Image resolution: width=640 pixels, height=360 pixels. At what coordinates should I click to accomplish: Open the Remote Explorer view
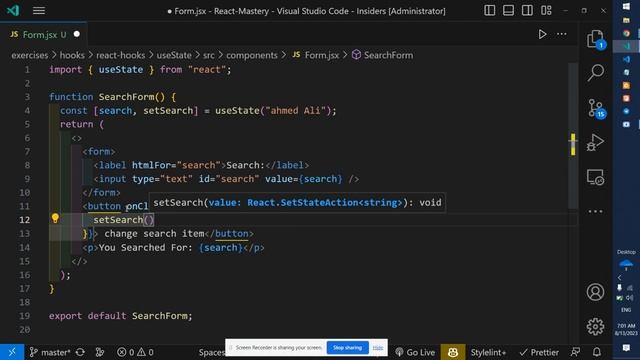click(x=596, y=177)
